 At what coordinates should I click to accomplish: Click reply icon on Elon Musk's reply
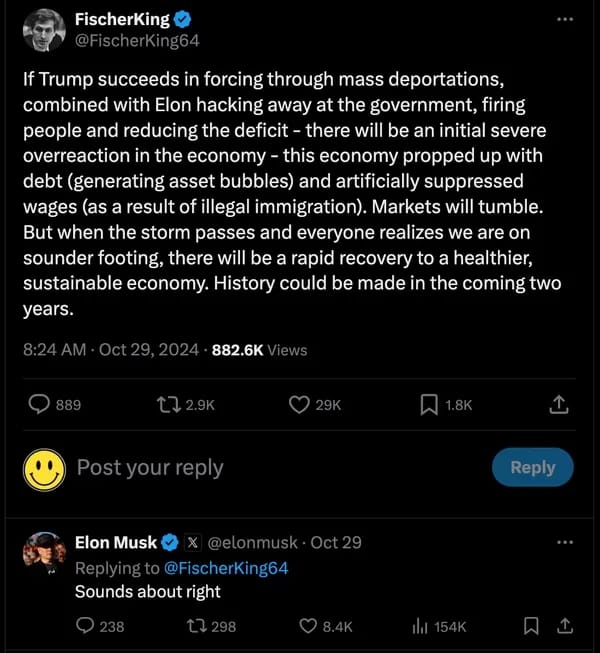click(85, 626)
